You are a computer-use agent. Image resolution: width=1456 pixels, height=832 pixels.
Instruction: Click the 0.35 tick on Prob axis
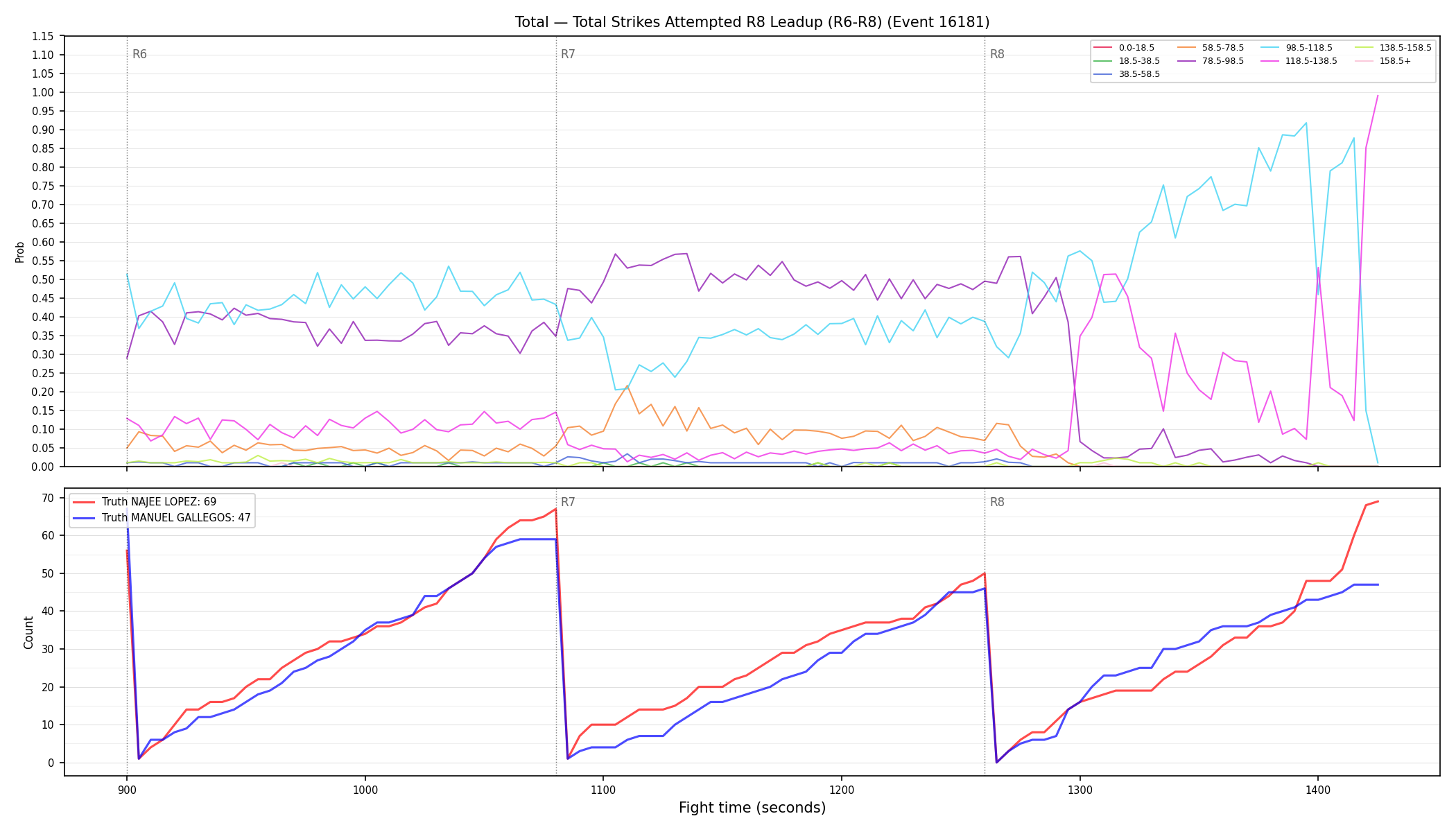[x=43, y=336]
